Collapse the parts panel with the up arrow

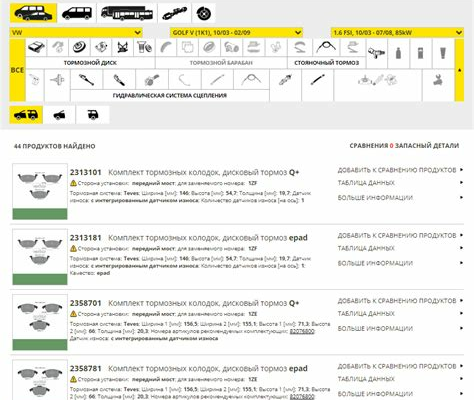click(459, 70)
